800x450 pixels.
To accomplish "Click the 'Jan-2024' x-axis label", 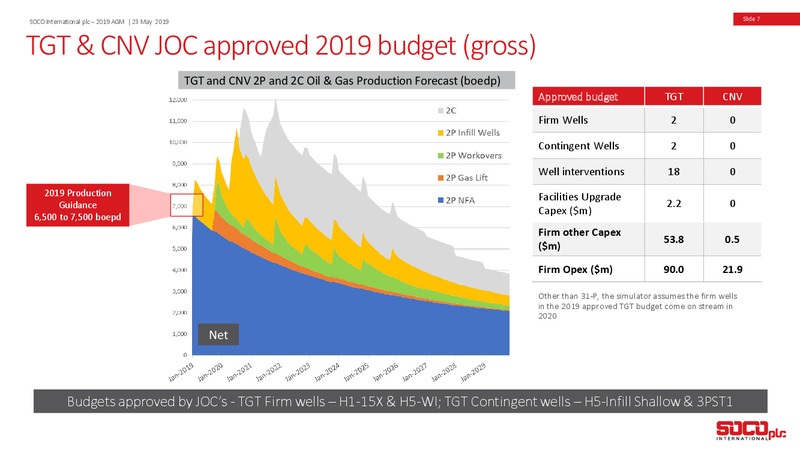I will (327, 372).
